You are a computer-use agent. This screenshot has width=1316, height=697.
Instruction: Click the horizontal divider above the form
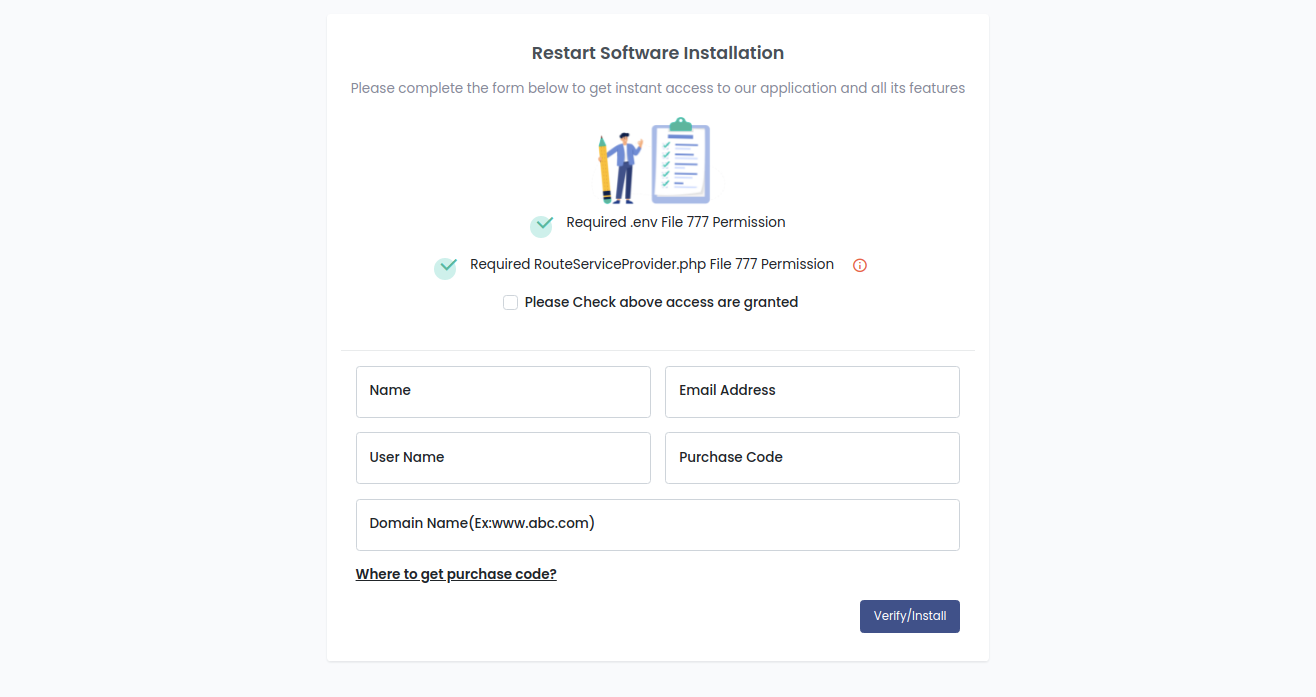coord(657,350)
